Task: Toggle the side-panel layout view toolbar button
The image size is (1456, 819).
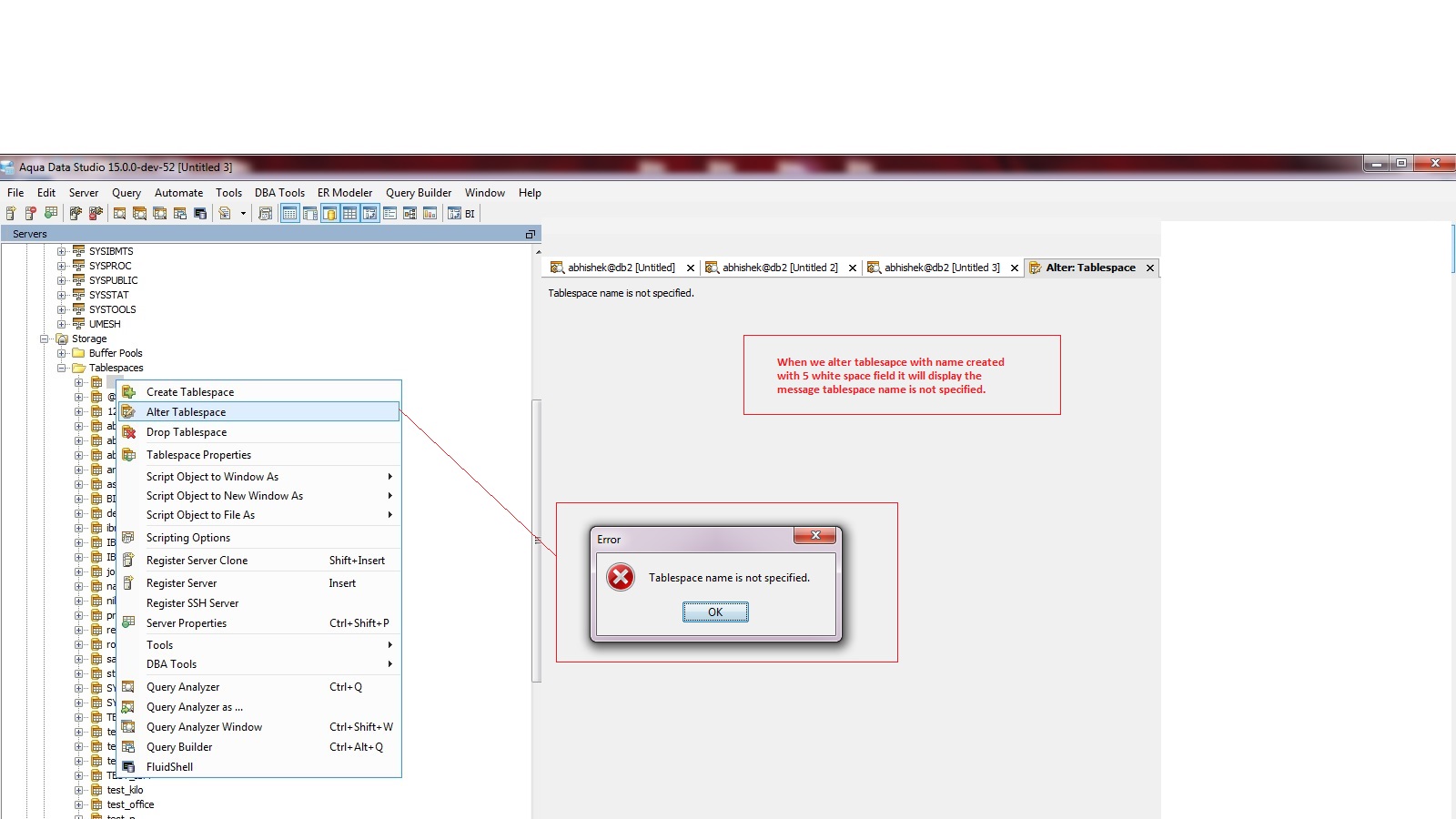Action: pos(310,214)
